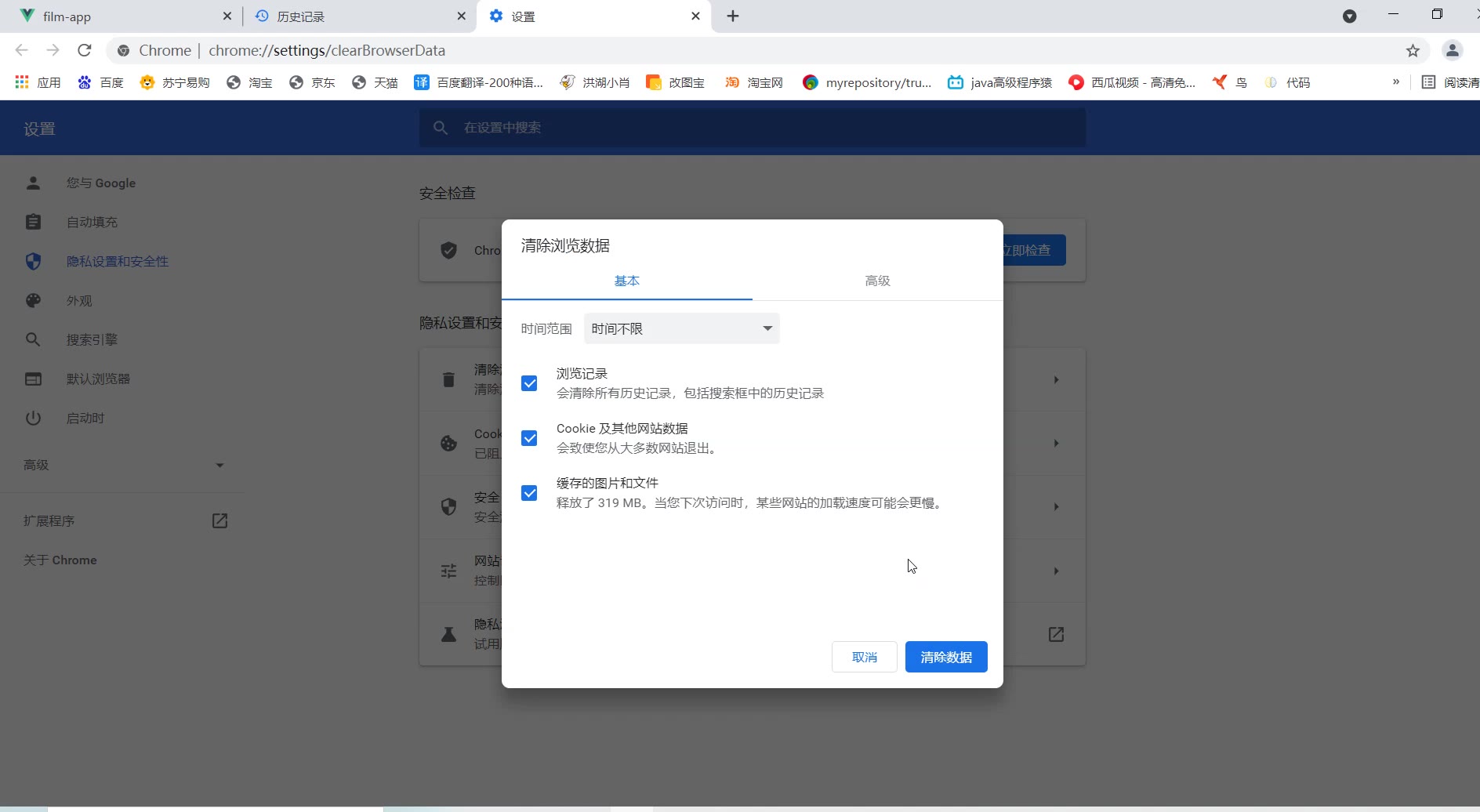
Task: Expand the first settings row arrow
Action: coord(1056,379)
